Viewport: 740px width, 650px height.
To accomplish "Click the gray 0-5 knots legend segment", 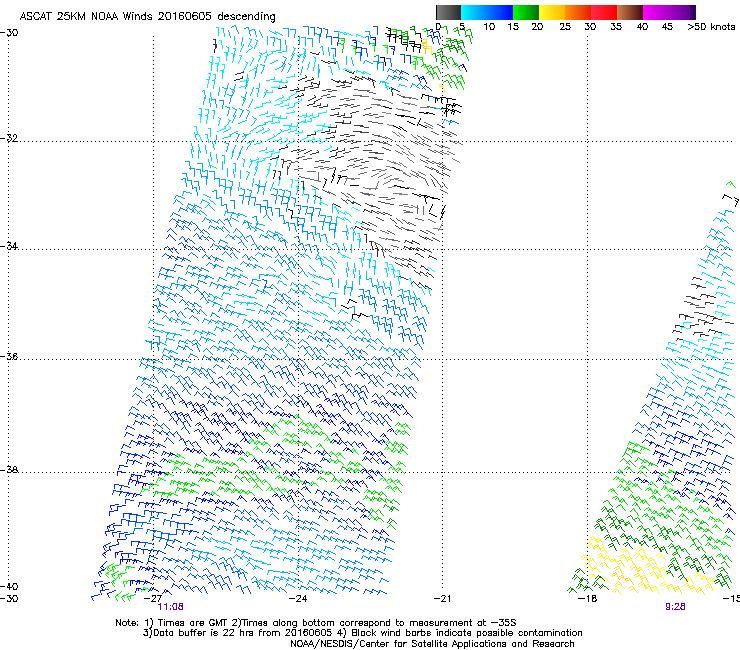I will tap(448, 12).
